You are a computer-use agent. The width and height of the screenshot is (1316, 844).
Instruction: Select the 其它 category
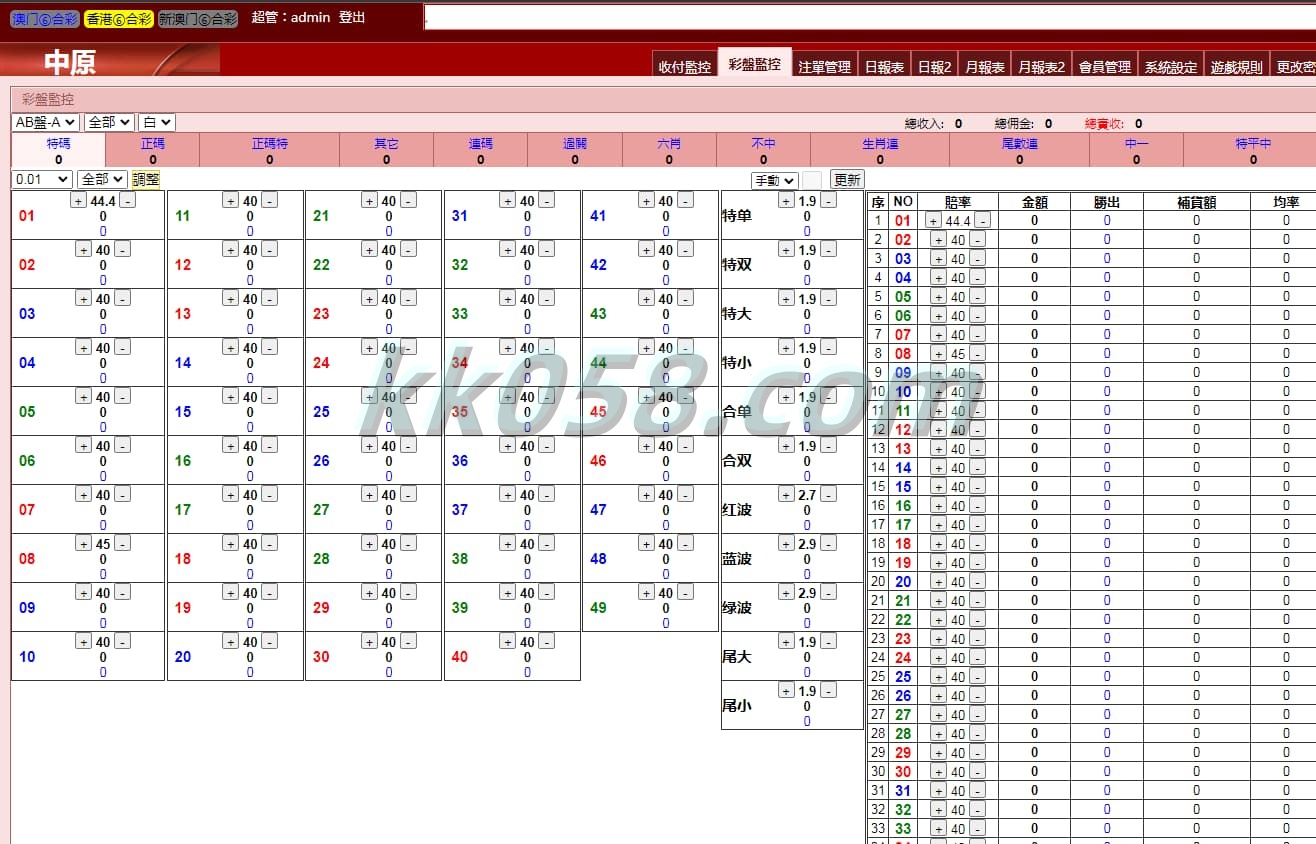pos(387,144)
